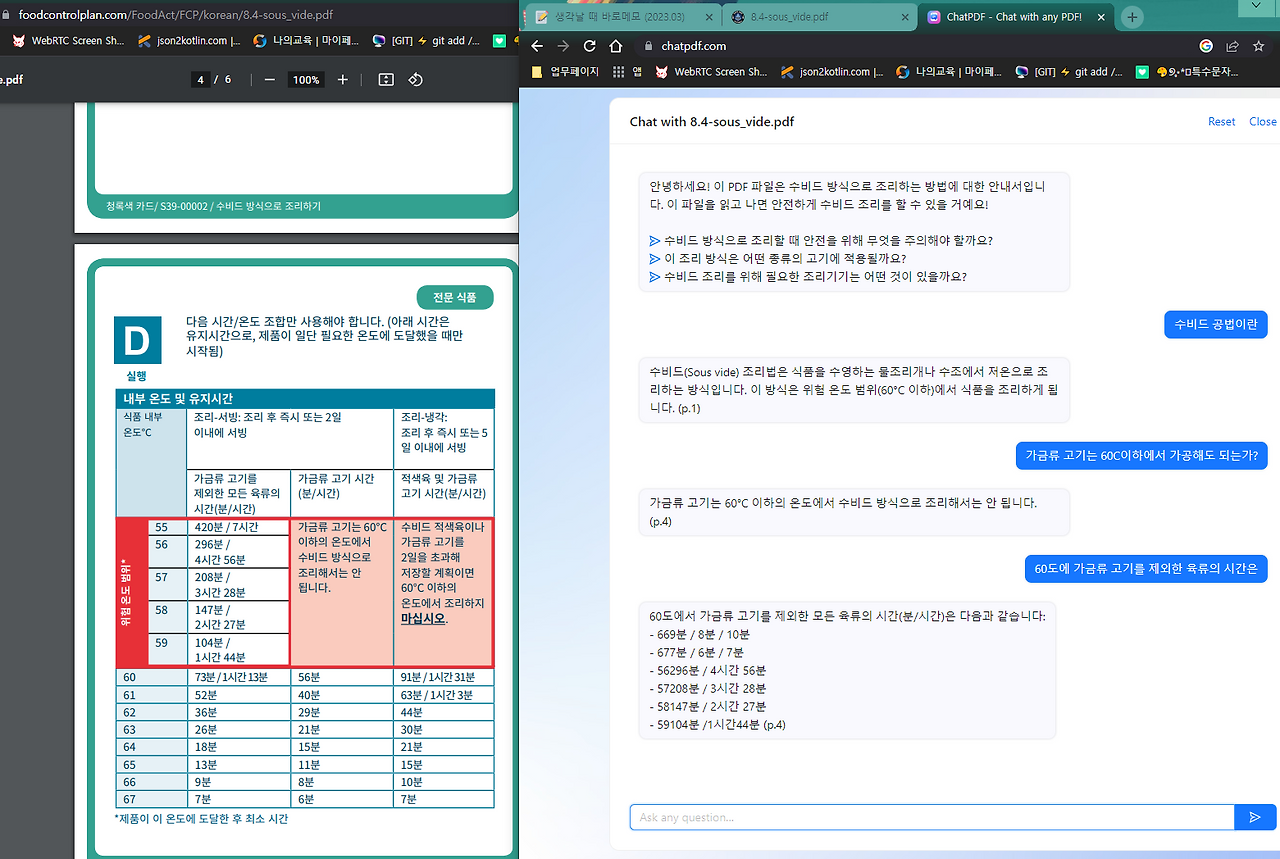Click the green heart bookmark in ChatPDF window
This screenshot has height=859, width=1280.
click(1142, 72)
